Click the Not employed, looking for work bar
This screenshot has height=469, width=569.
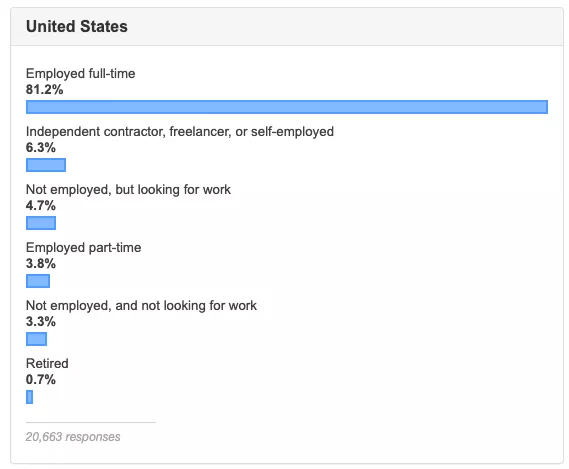point(41,223)
